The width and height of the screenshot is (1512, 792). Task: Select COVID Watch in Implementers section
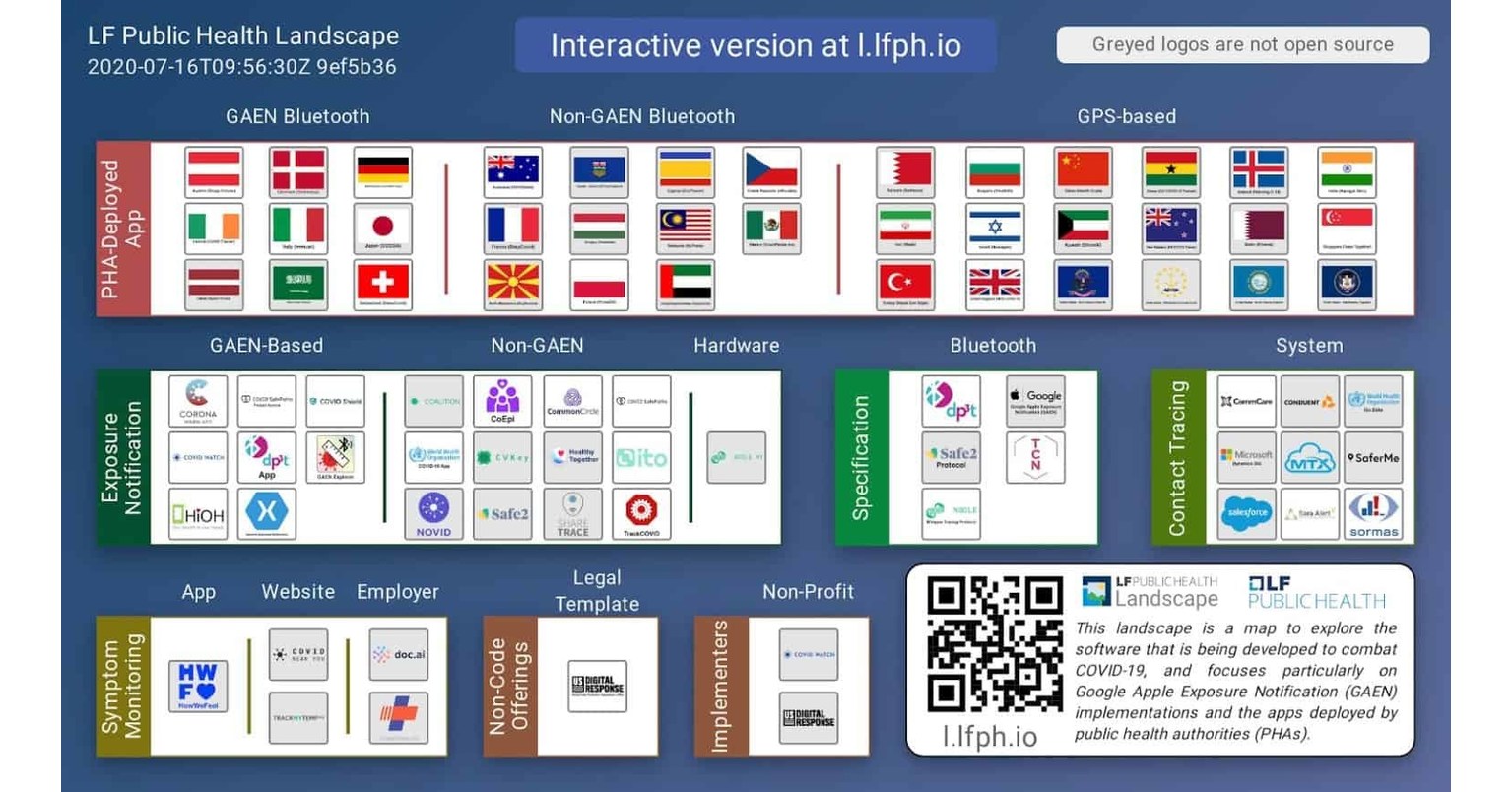pos(809,655)
